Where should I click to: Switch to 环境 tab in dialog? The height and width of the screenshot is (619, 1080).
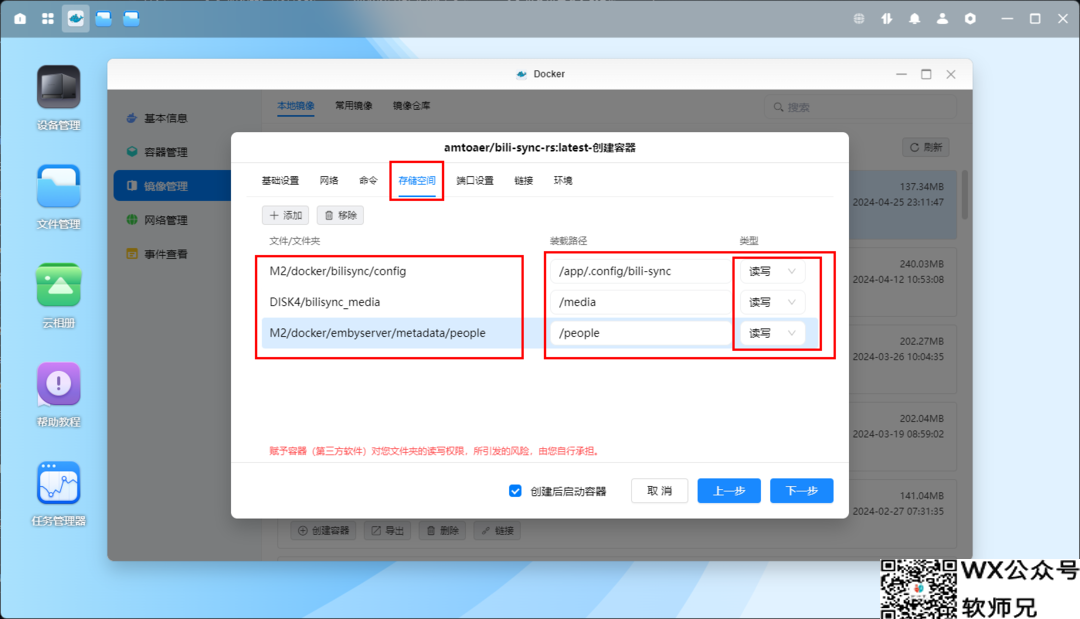pos(563,180)
